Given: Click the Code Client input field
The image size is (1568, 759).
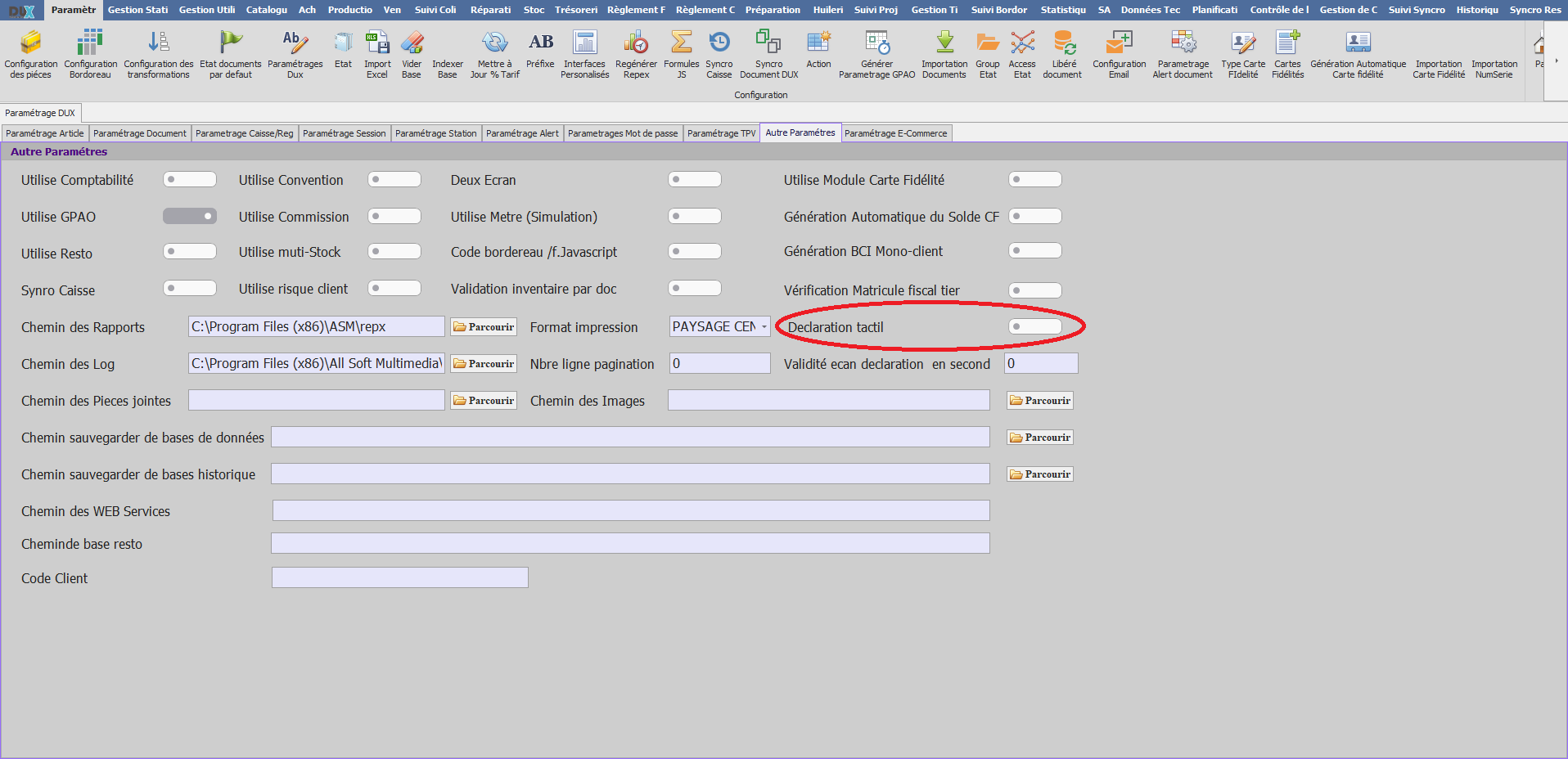Looking at the screenshot, I should click(399, 577).
